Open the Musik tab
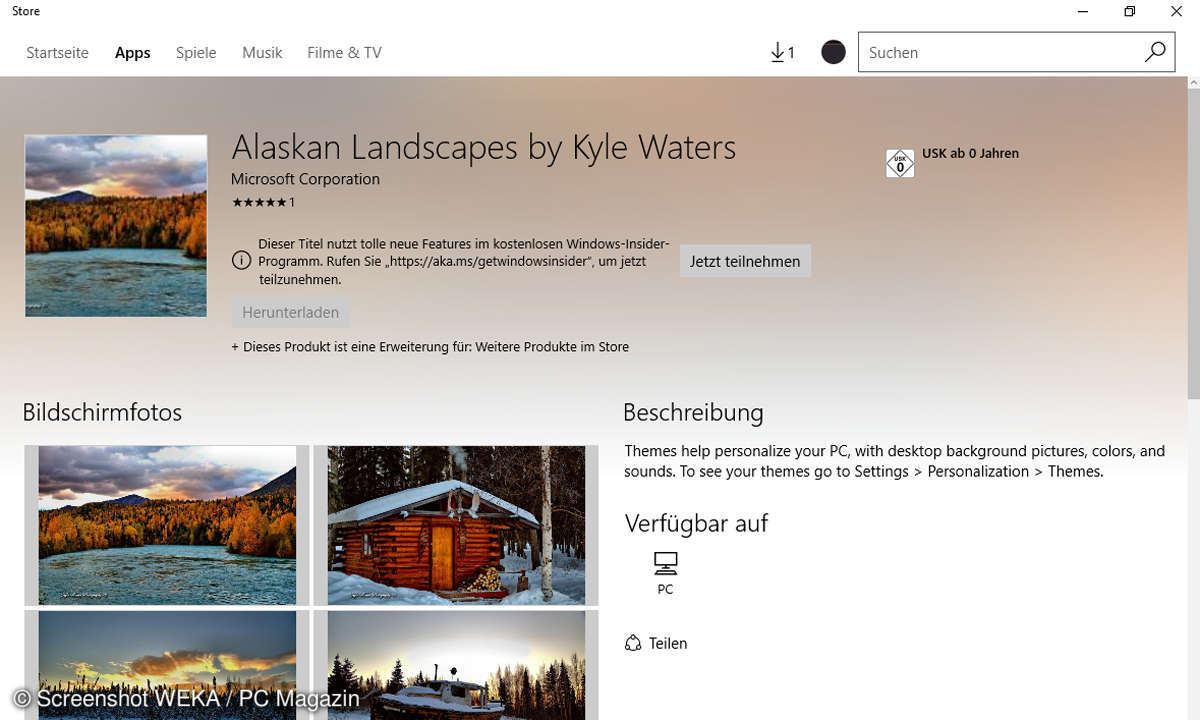Screen dimensions: 1200x720 pyautogui.click(x=262, y=53)
